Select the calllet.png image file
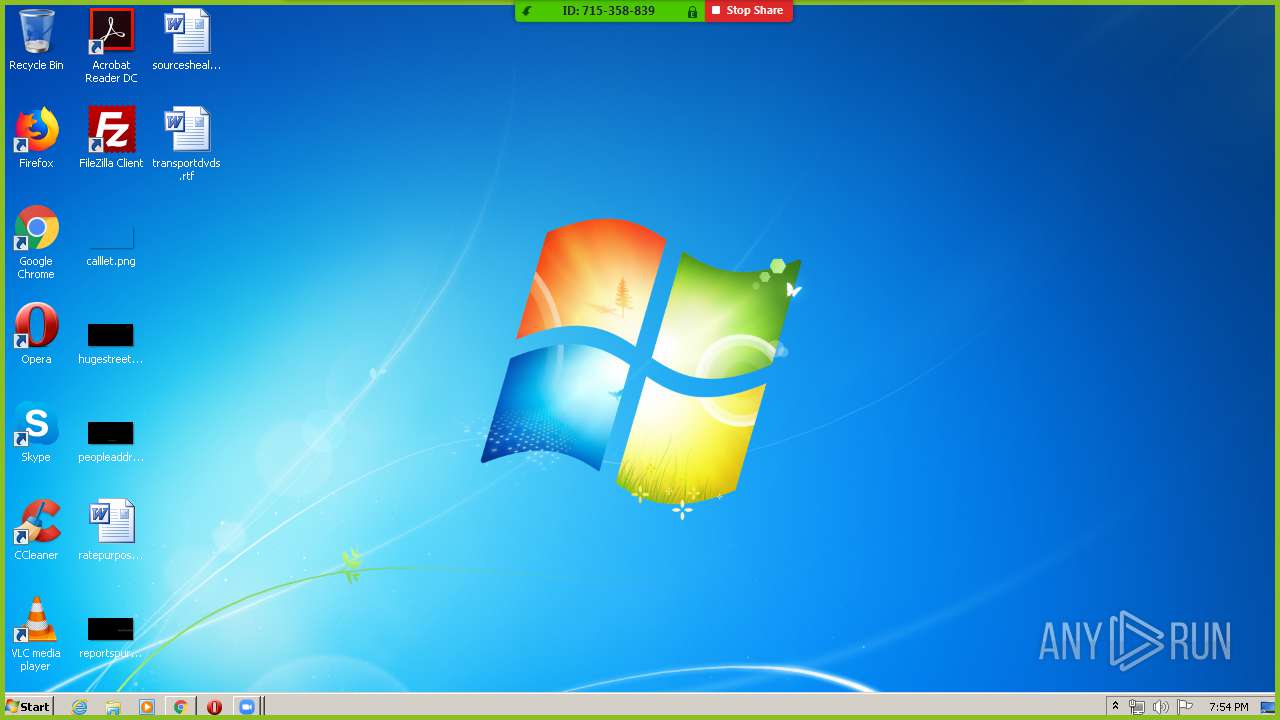 click(111, 245)
